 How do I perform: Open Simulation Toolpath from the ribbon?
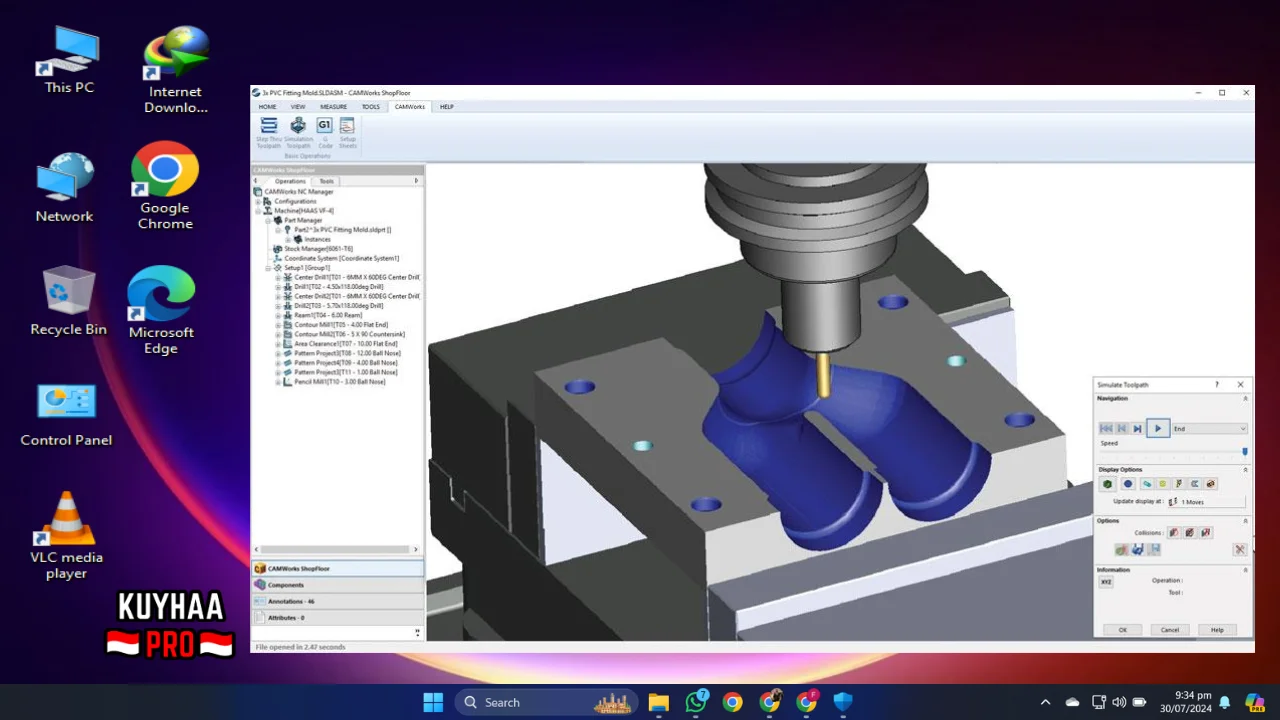click(298, 133)
